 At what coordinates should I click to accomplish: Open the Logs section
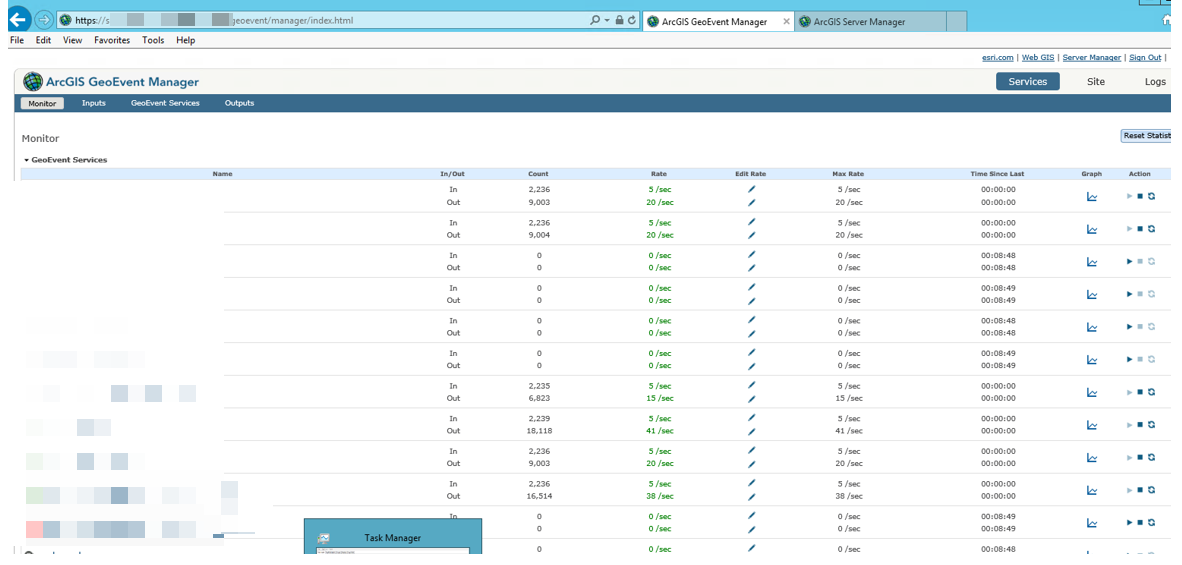pos(1154,81)
